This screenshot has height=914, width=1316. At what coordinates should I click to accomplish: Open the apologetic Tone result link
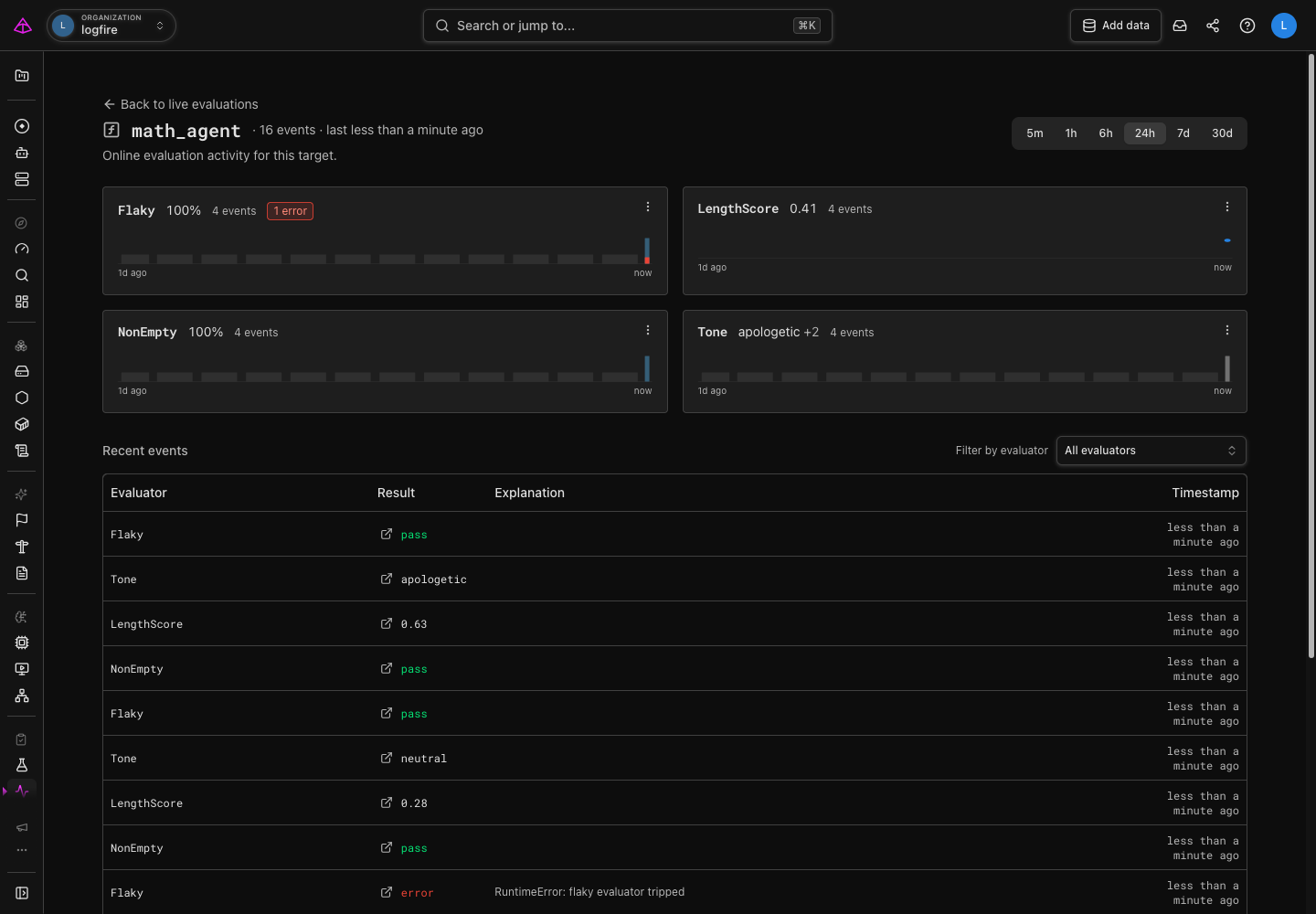coord(387,579)
